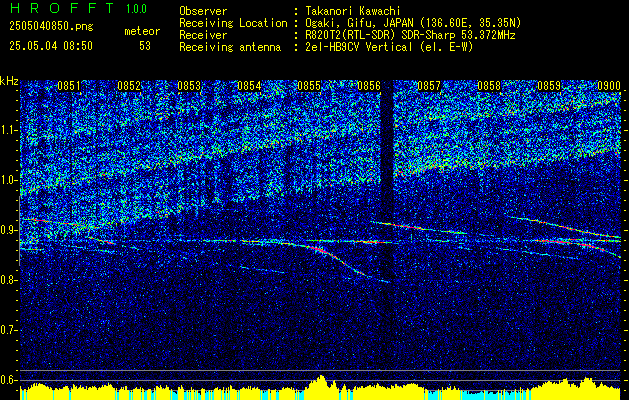Click the observer name Takanori Kawachi
This screenshot has height=400, width=629.
(353, 11)
